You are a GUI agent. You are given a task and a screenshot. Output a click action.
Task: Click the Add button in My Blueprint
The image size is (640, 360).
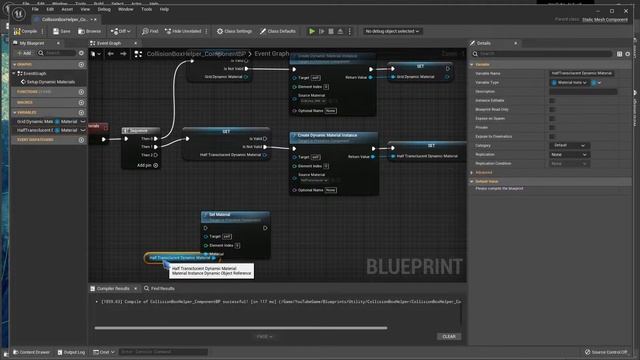tap(24, 53)
